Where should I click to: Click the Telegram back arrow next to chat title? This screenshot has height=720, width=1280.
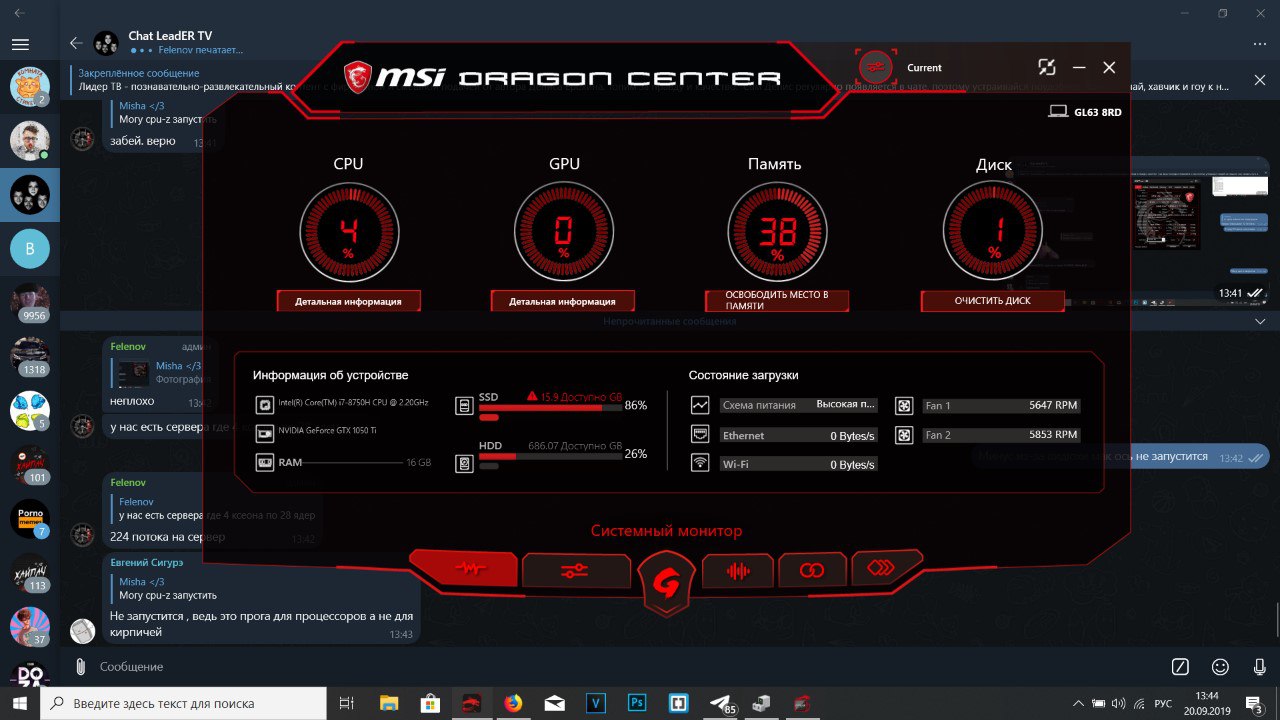[76, 43]
